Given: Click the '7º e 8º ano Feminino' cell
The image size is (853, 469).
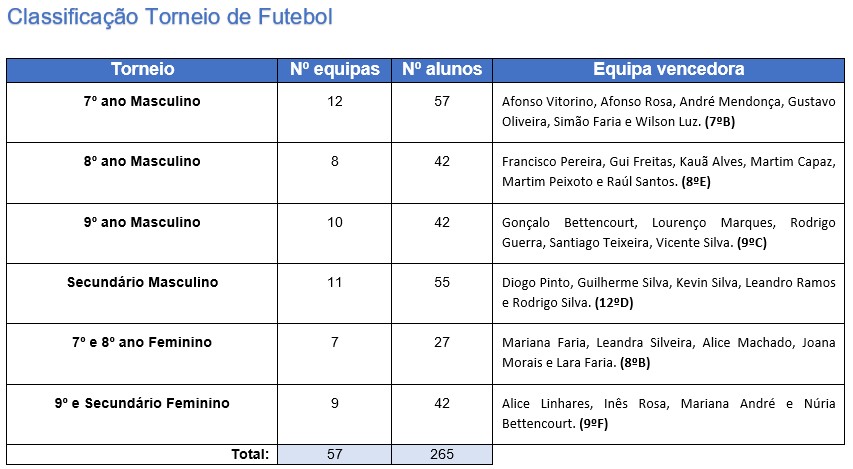Looking at the screenshot, I should click(142, 342).
